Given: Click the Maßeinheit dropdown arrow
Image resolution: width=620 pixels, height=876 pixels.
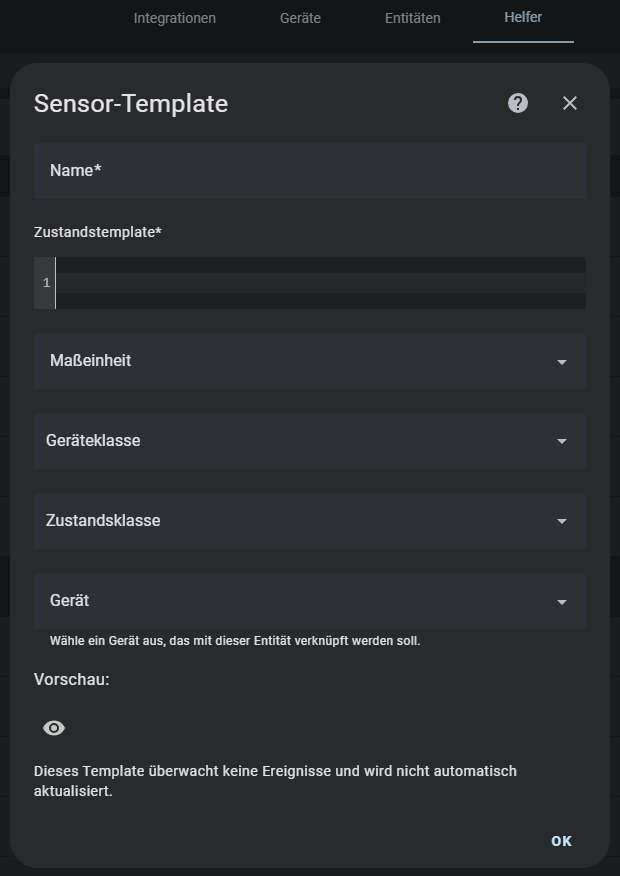Looking at the screenshot, I should [x=562, y=362].
